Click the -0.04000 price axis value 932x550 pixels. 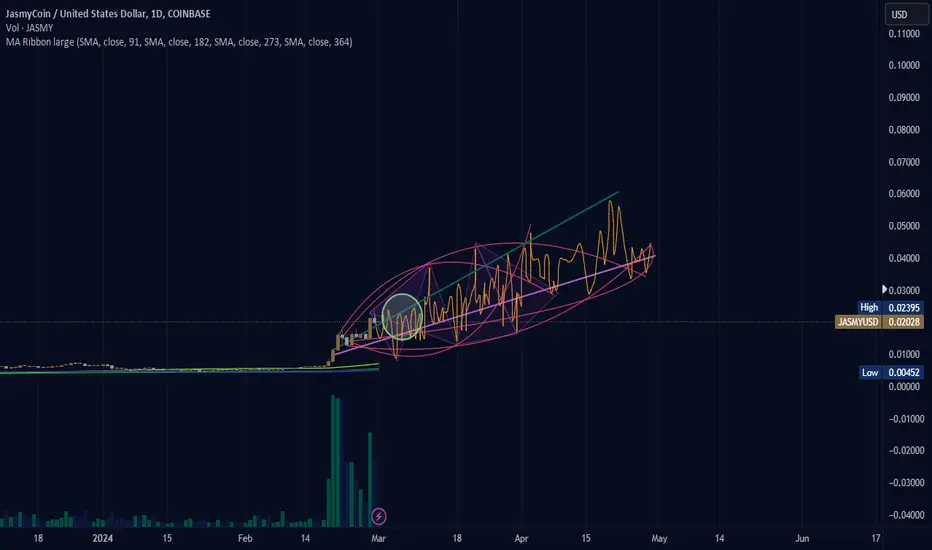(x=904, y=515)
